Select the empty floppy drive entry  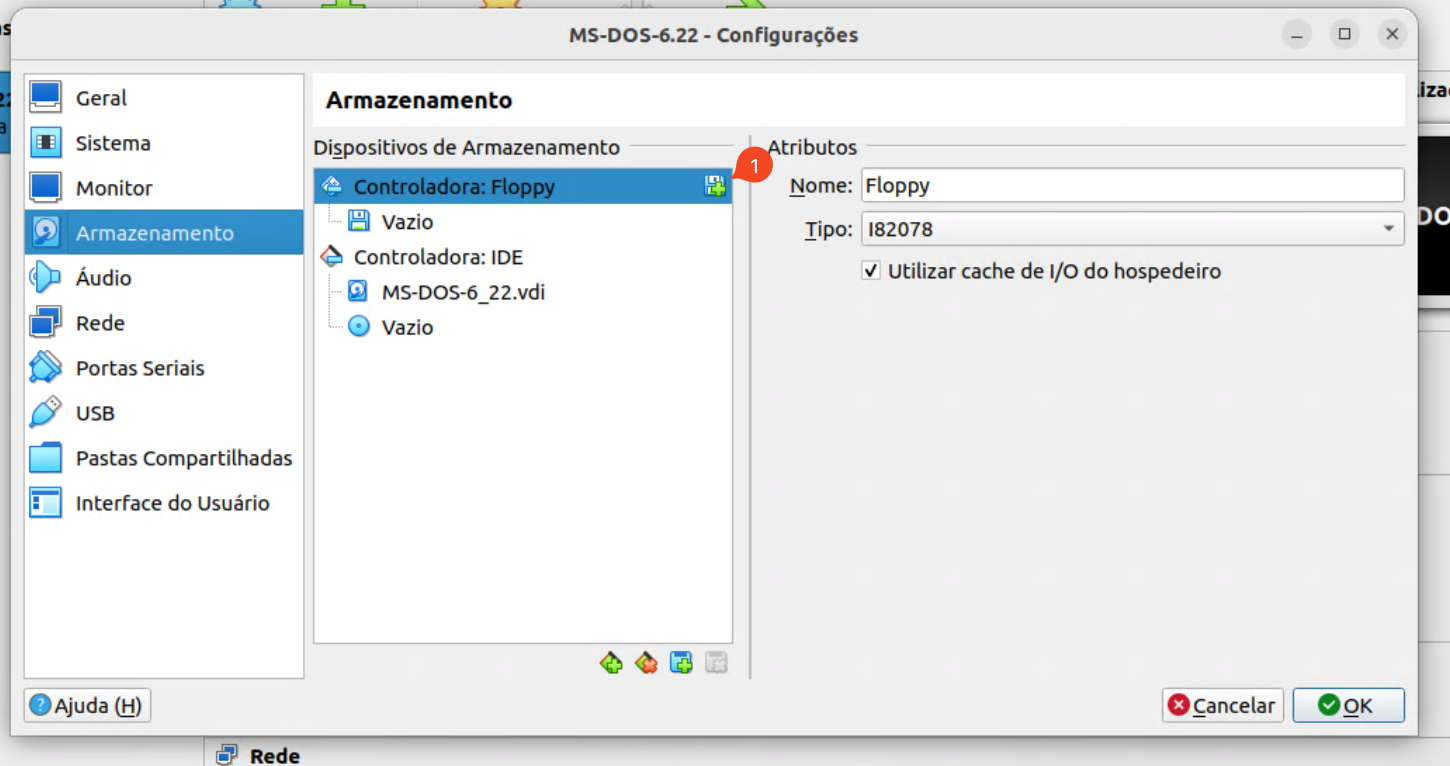(407, 221)
